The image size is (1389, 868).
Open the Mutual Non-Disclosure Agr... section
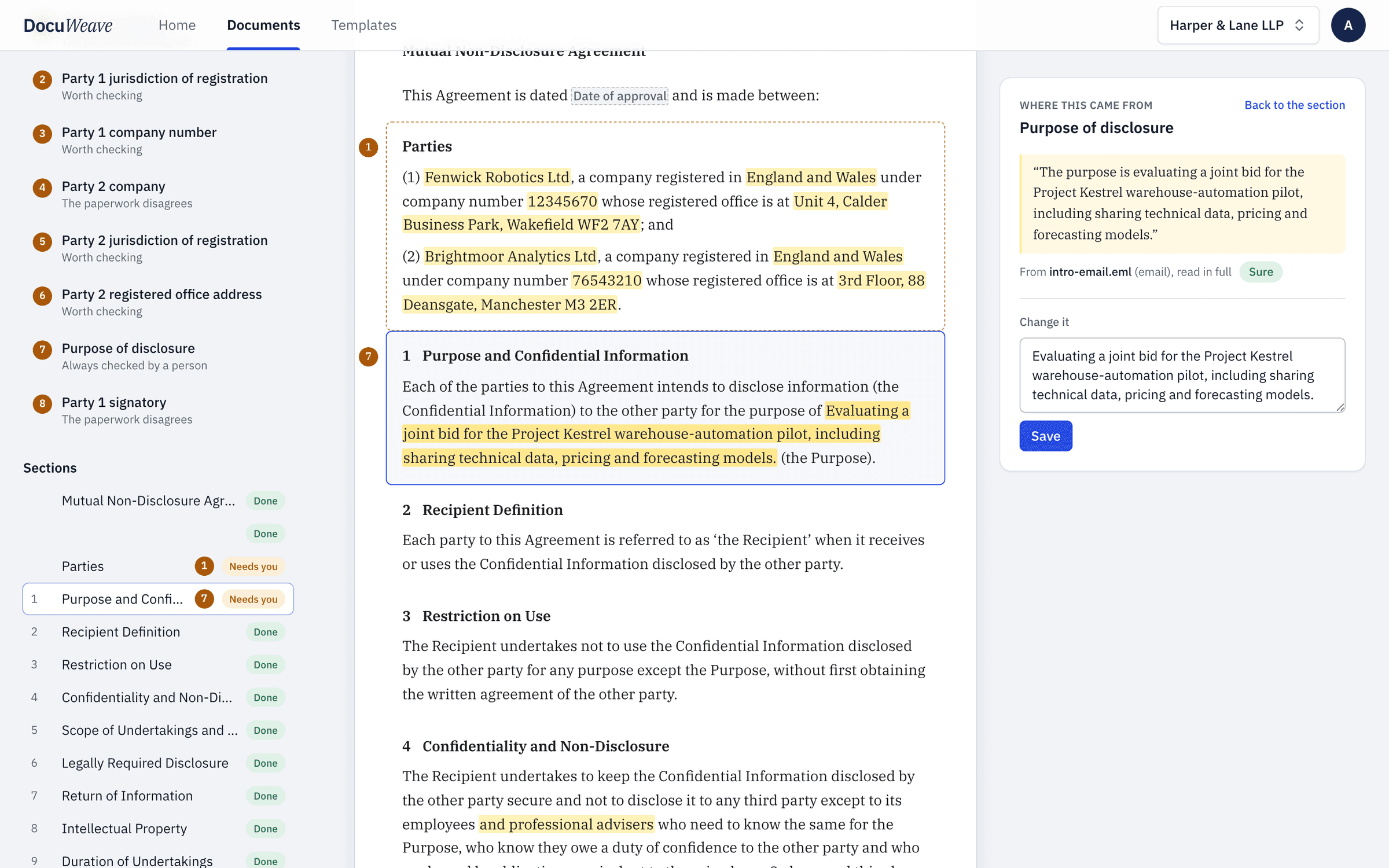pyautogui.click(x=157, y=501)
